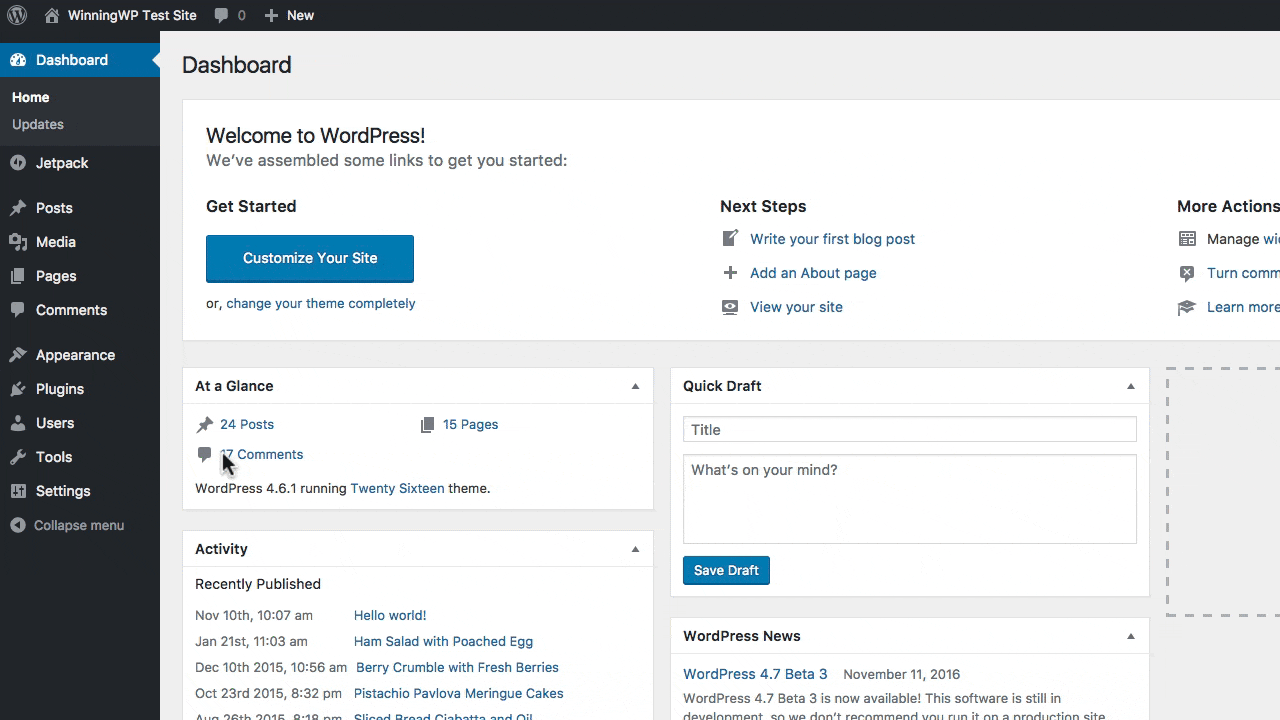Click the Pages icon in sidebar

(18, 276)
